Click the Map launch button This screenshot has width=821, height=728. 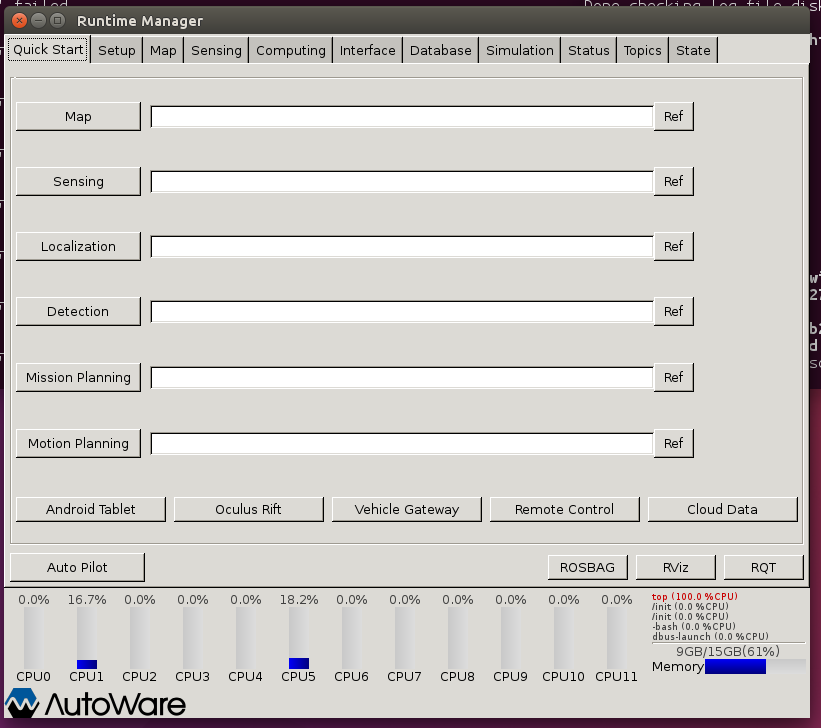[x=78, y=116]
